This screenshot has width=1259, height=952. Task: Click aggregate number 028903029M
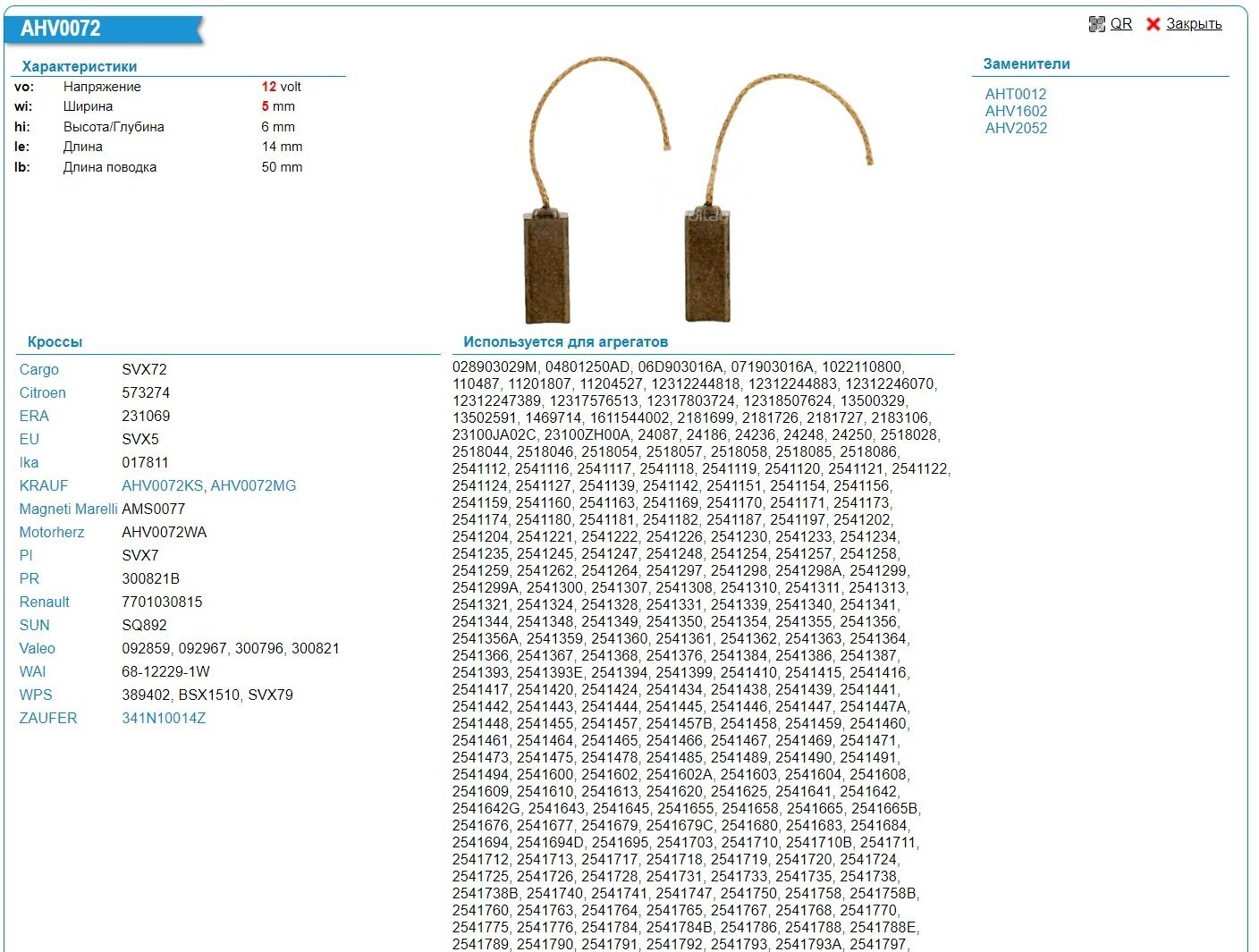(494, 366)
